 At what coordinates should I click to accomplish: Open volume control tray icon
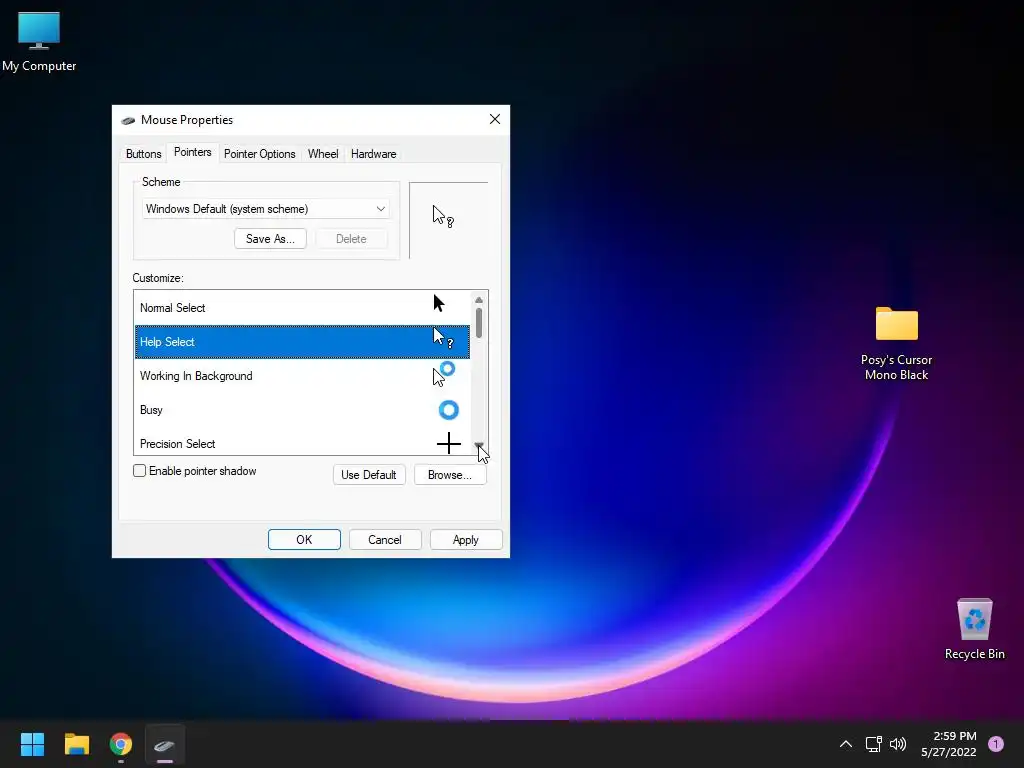898,744
